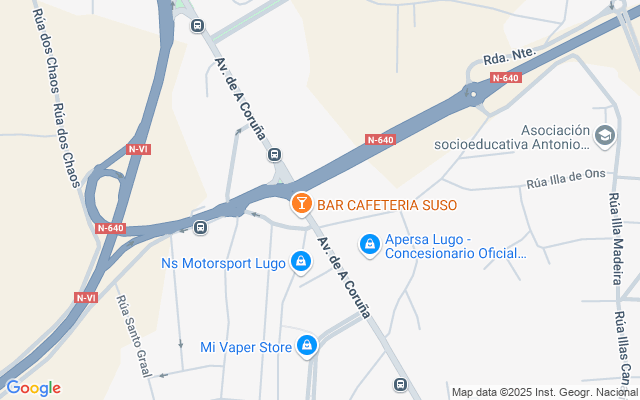This screenshot has width=640, height=400.
Task: Open the Google logo link
Action: (33, 388)
